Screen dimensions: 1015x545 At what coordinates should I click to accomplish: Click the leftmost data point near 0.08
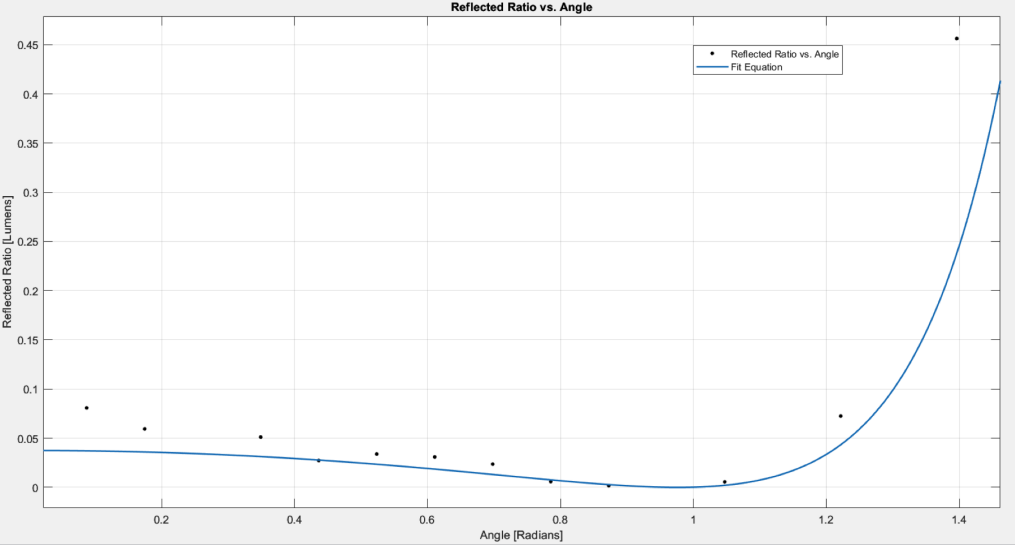tap(87, 408)
